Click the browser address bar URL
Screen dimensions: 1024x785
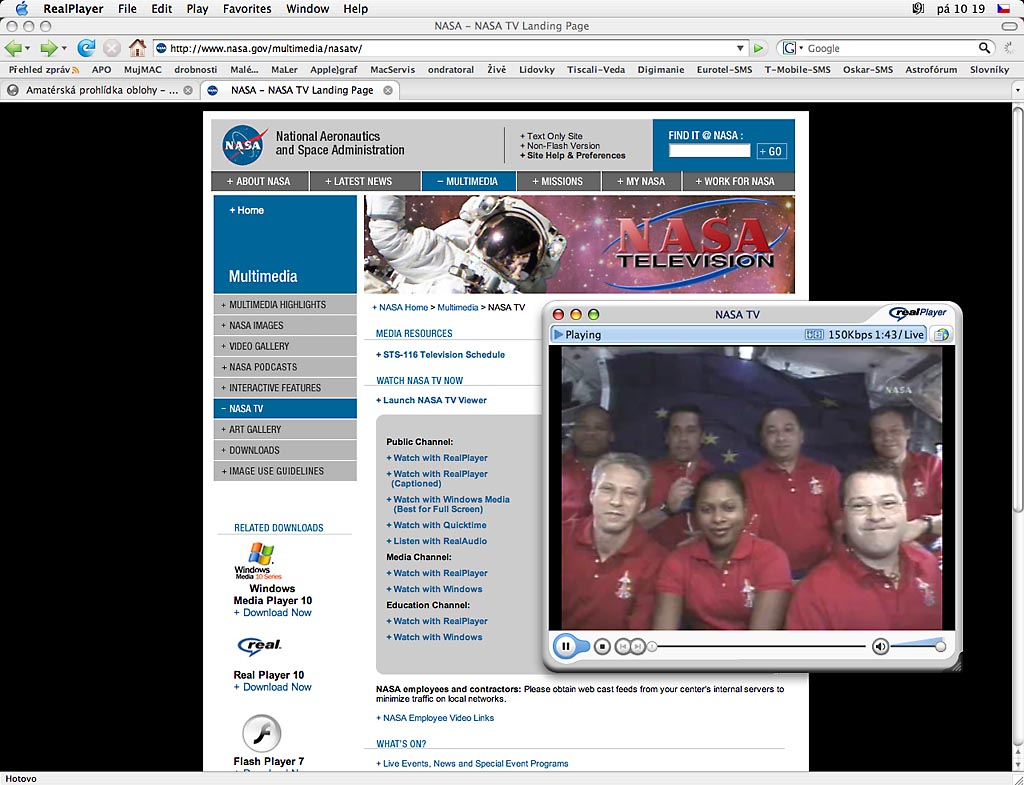(451, 48)
